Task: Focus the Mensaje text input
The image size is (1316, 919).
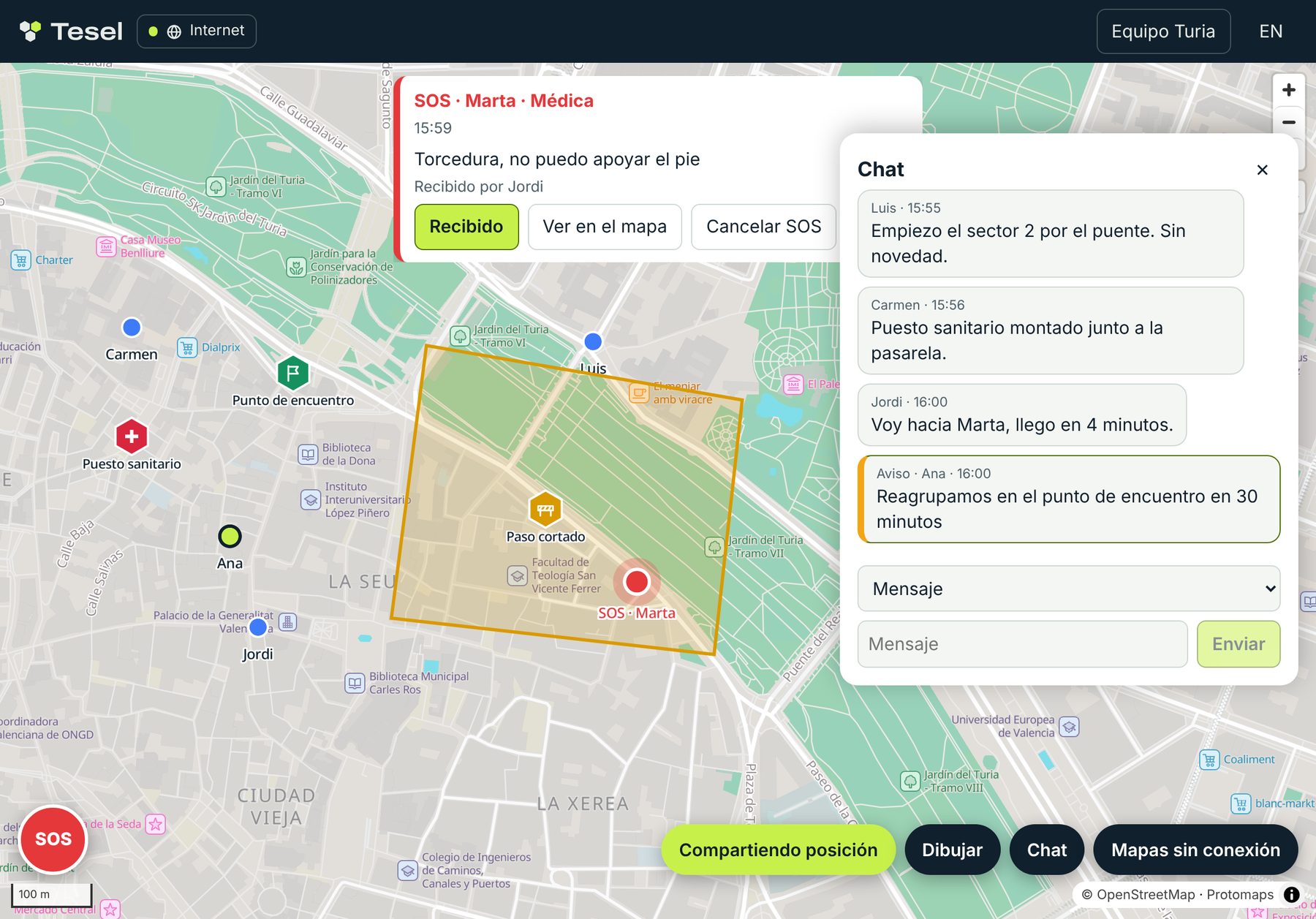Action: pyautogui.click(x=1022, y=644)
